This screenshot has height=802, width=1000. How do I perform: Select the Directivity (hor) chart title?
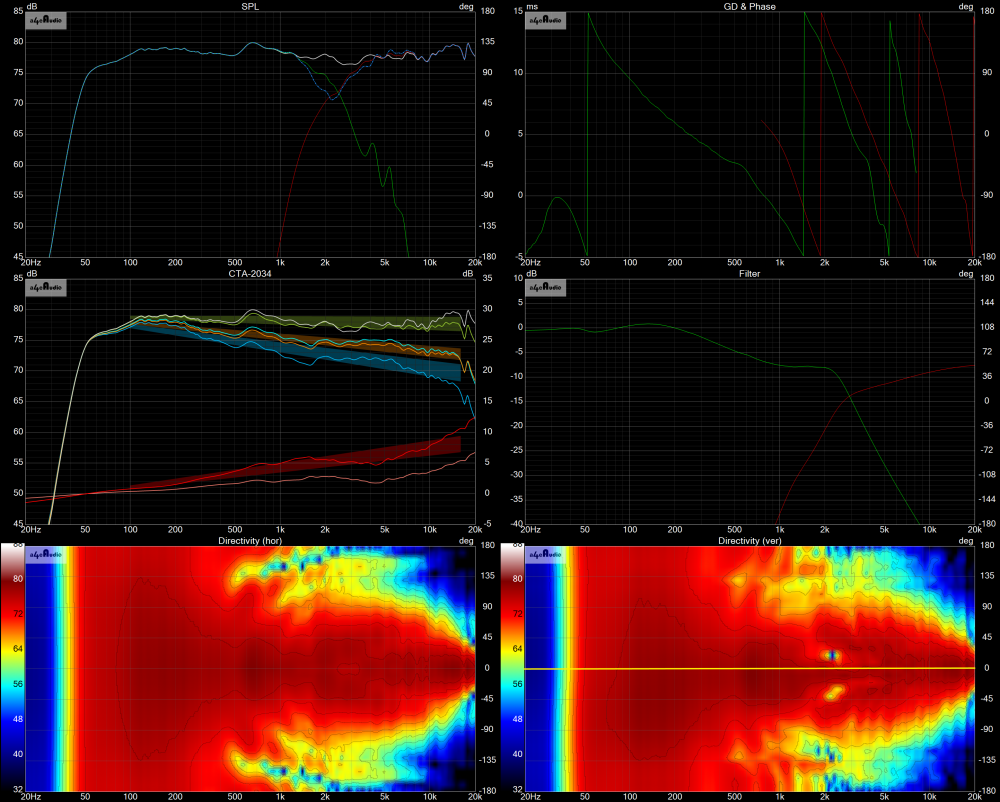pyautogui.click(x=249, y=540)
